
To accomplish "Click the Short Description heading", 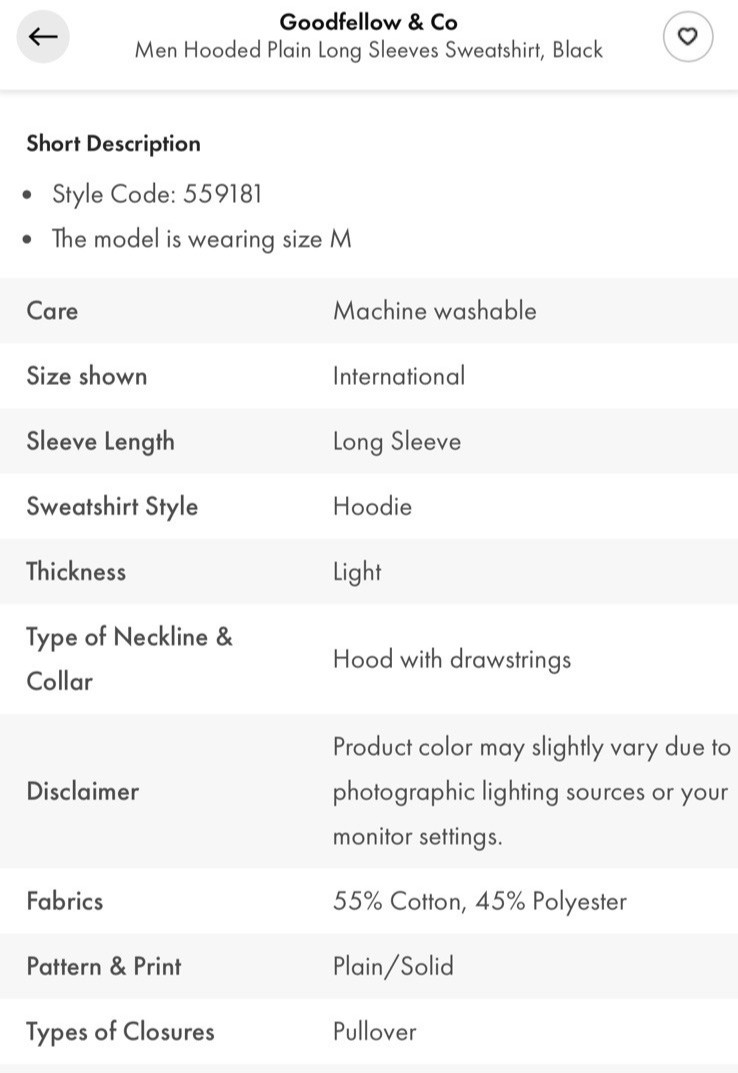I will [x=113, y=143].
